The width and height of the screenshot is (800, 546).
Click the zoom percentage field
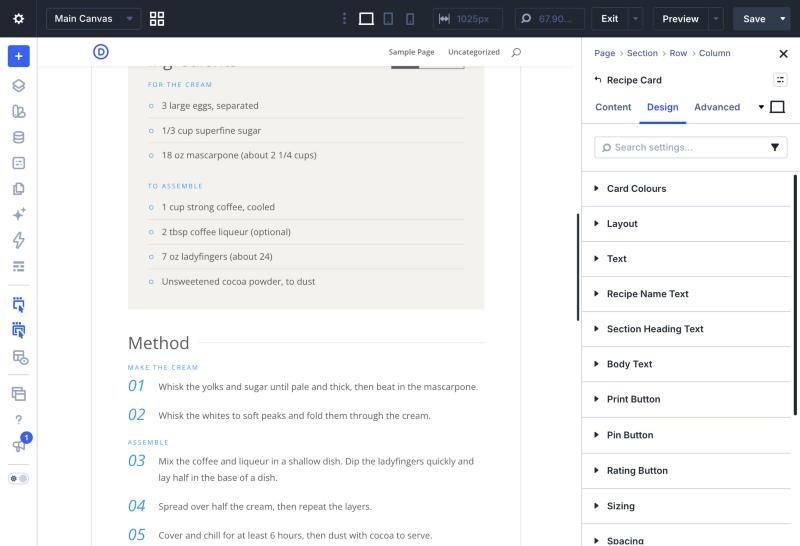550,19
